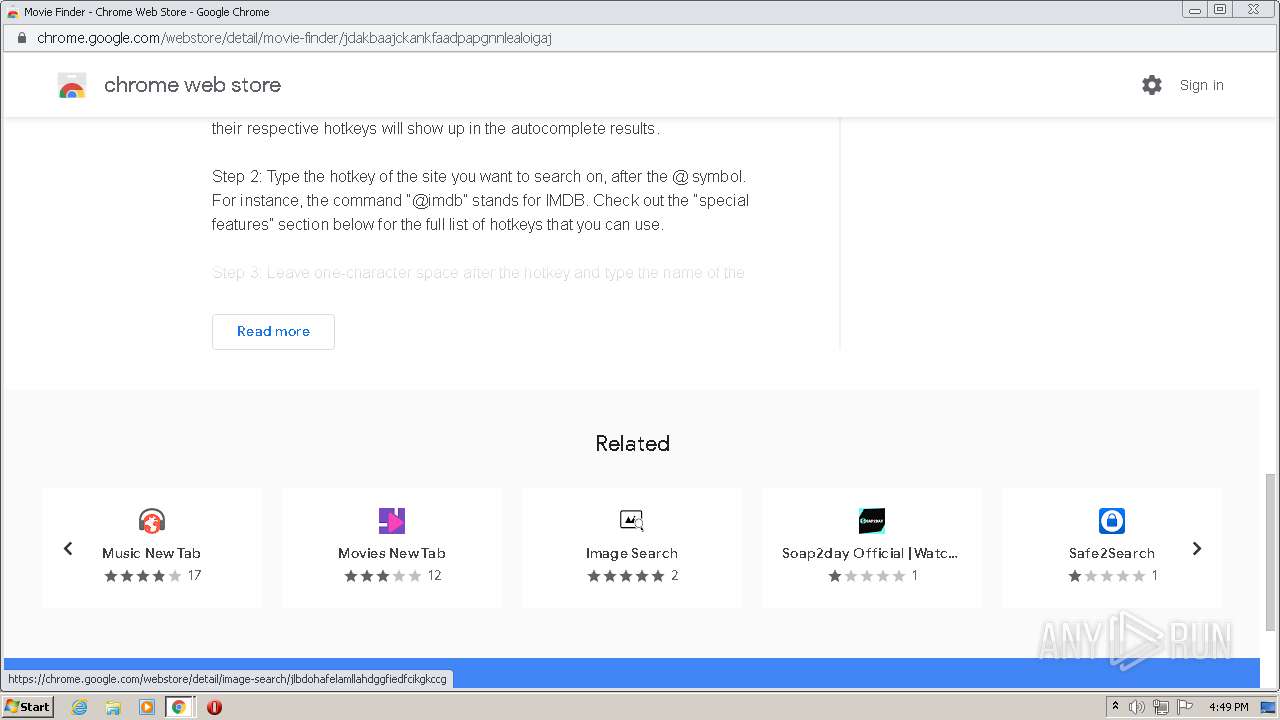Open Image Search extension title

tap(632, 553)
